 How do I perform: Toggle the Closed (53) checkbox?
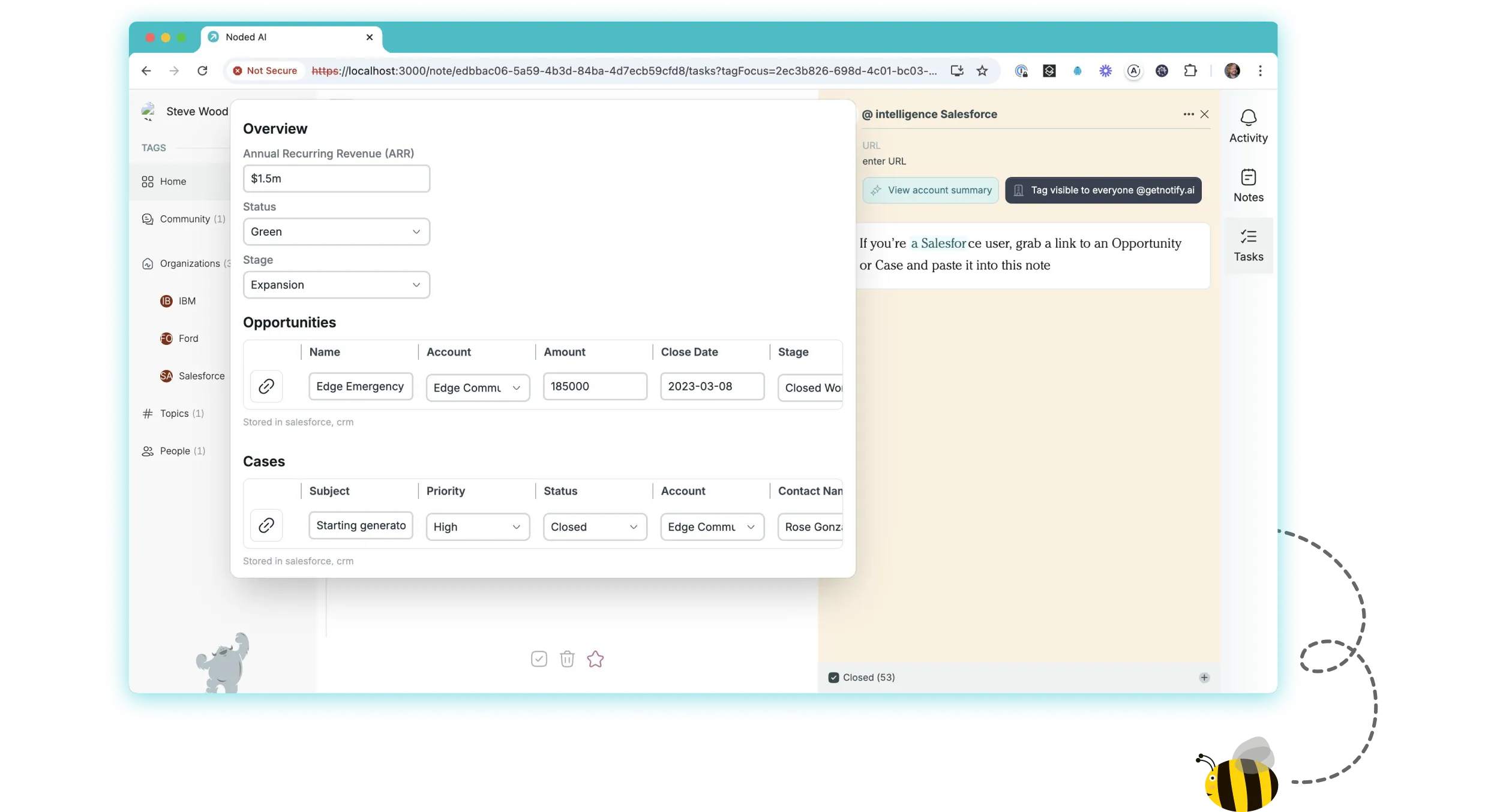click(833, 677)
